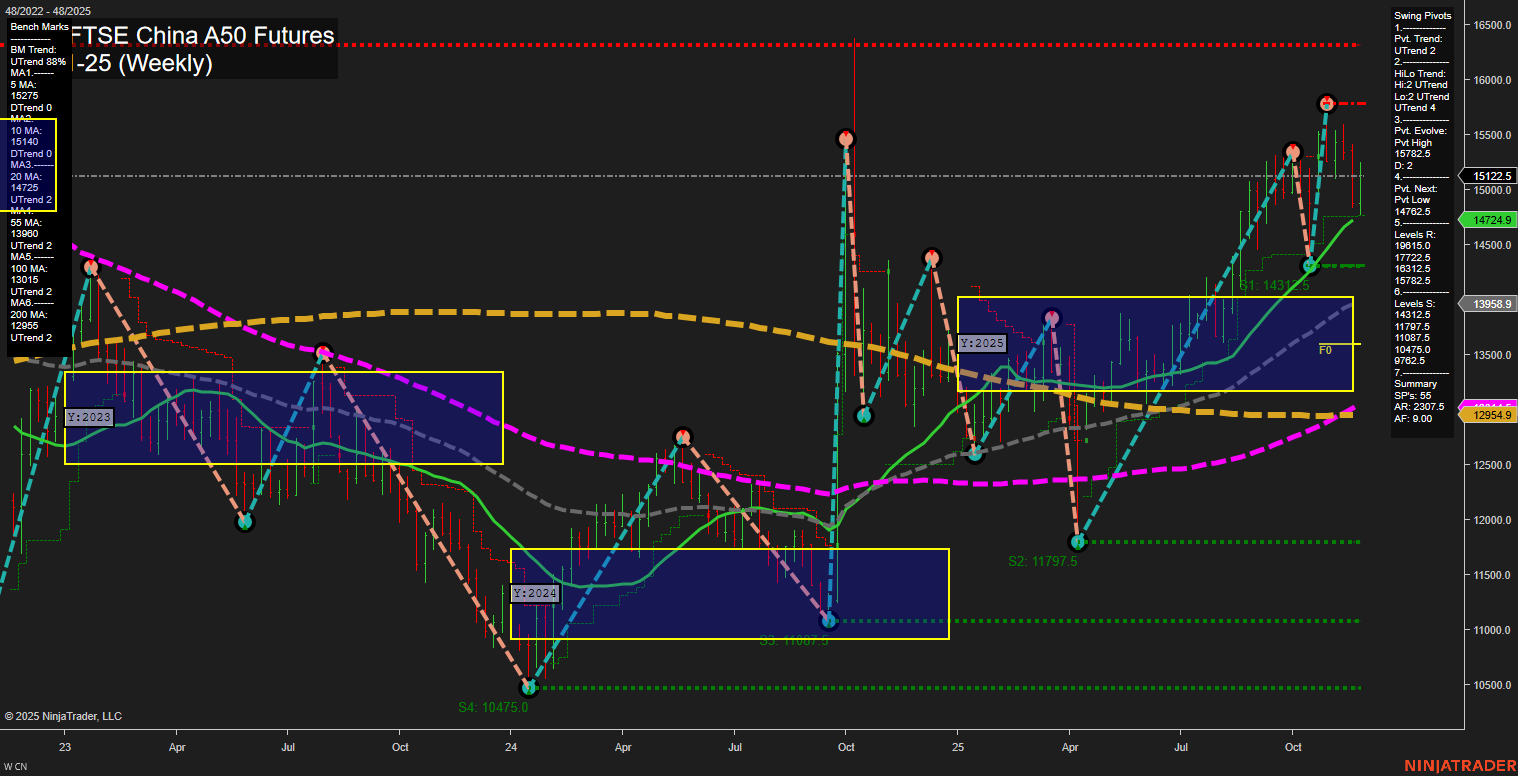Click the orange 12954.9 price marker
Screen dimensions: 1518x776
[x=1489, y=414]
